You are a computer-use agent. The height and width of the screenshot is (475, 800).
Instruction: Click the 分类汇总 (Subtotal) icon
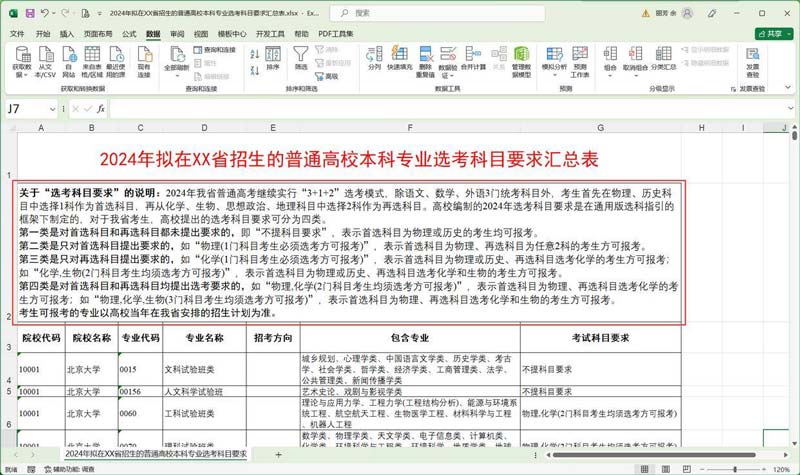663,54
